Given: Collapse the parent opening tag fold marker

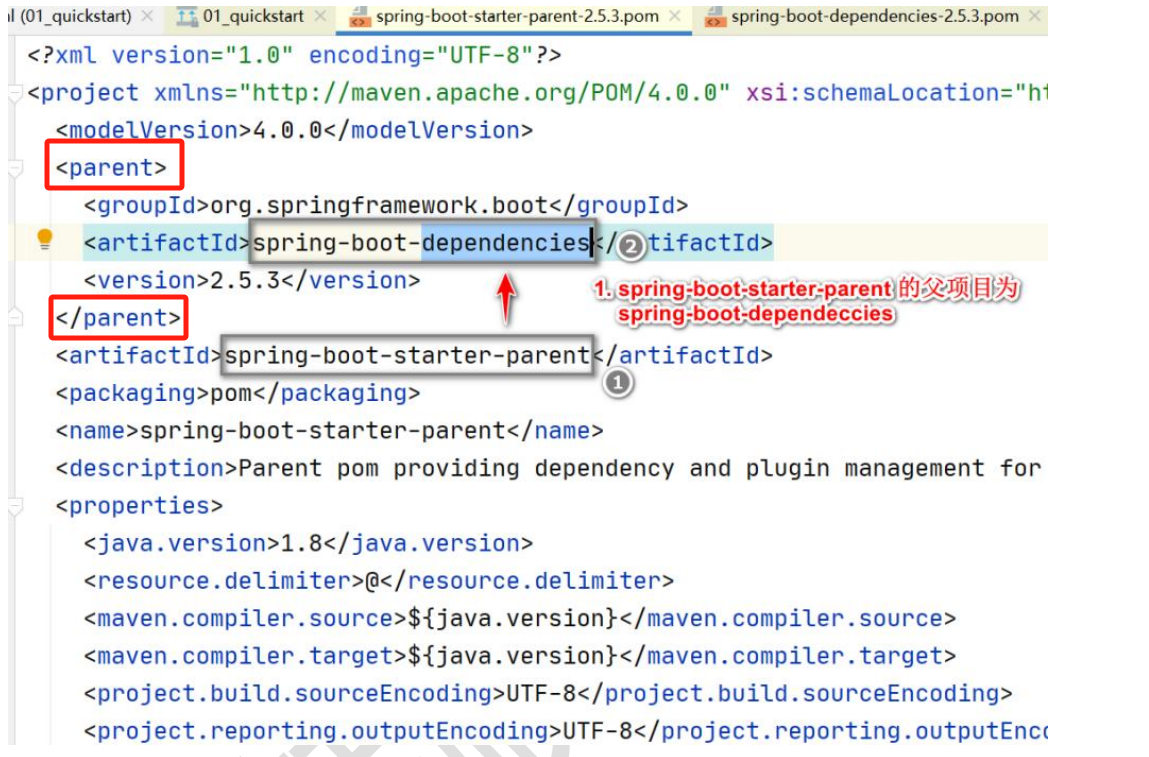Looking at the screenshot, I should click(15, 169).
